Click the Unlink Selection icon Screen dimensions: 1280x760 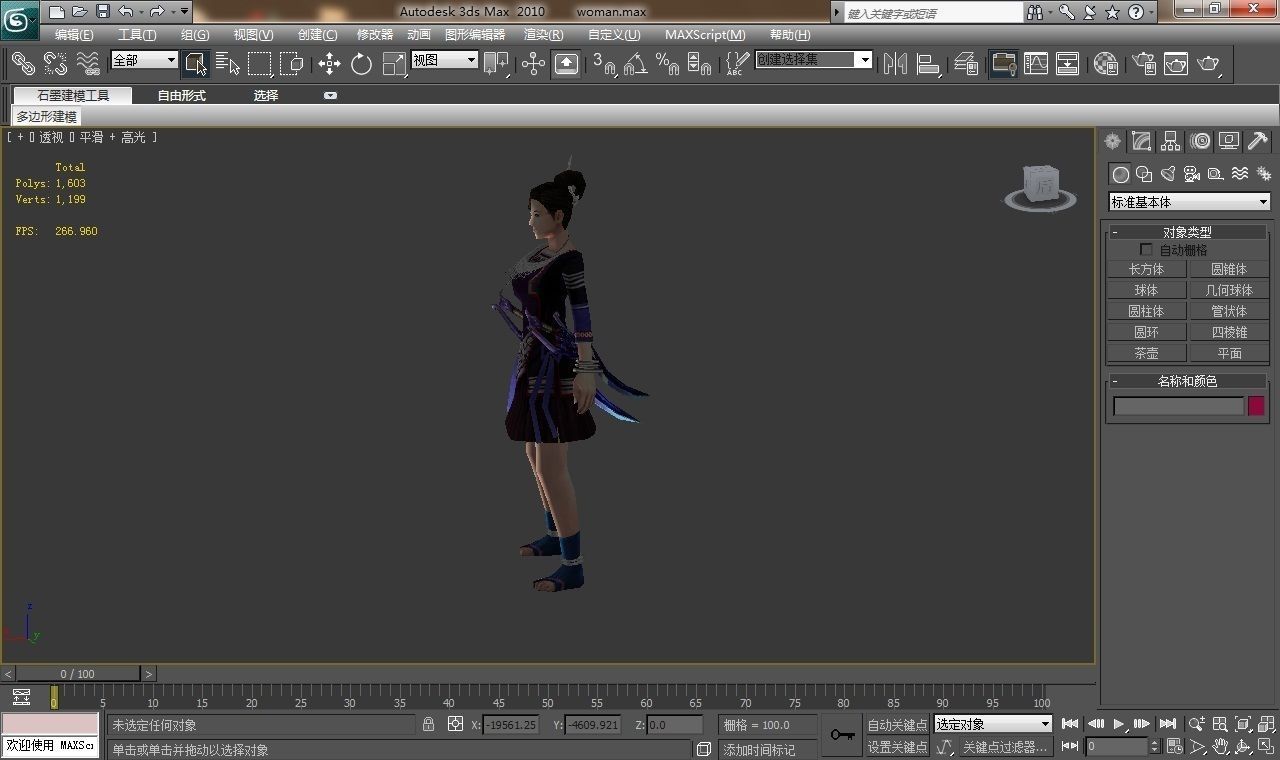point(55,64)
